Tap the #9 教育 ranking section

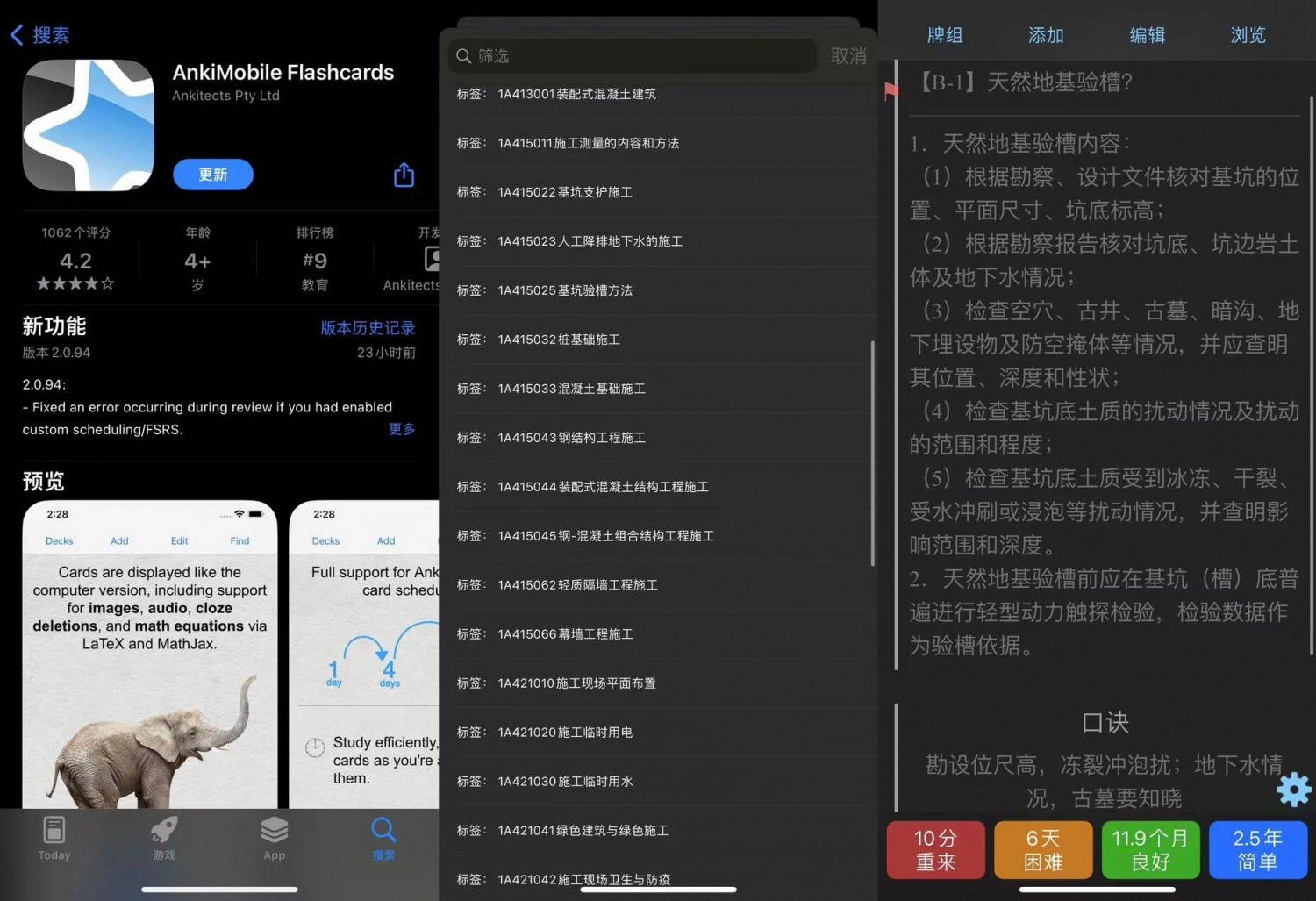point(315,260)
